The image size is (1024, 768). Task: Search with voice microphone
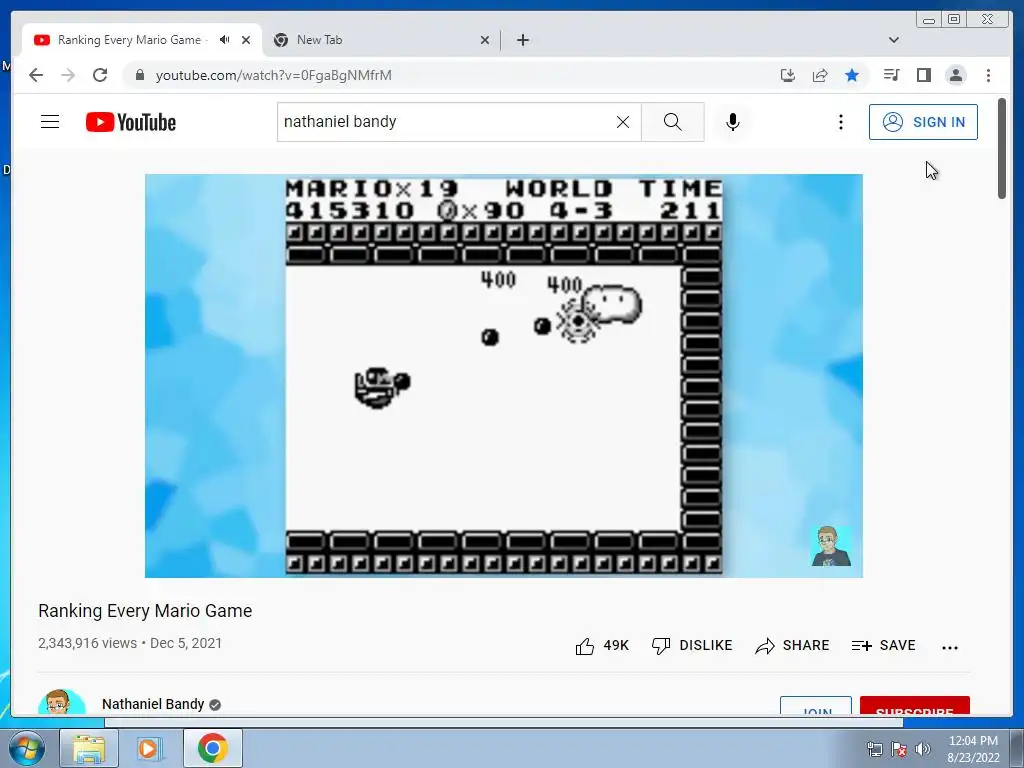coord(733,122)
